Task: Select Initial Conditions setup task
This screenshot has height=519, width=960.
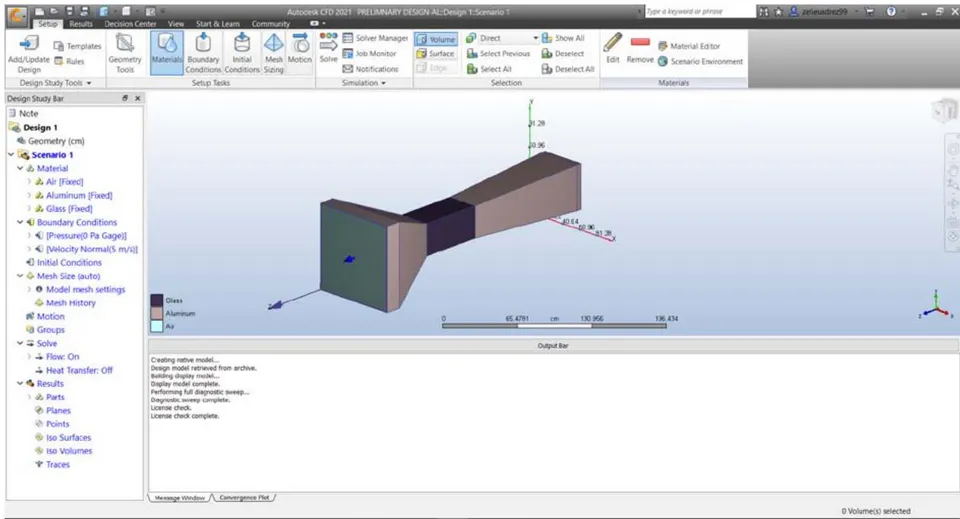Action: (x=242, y=54)
